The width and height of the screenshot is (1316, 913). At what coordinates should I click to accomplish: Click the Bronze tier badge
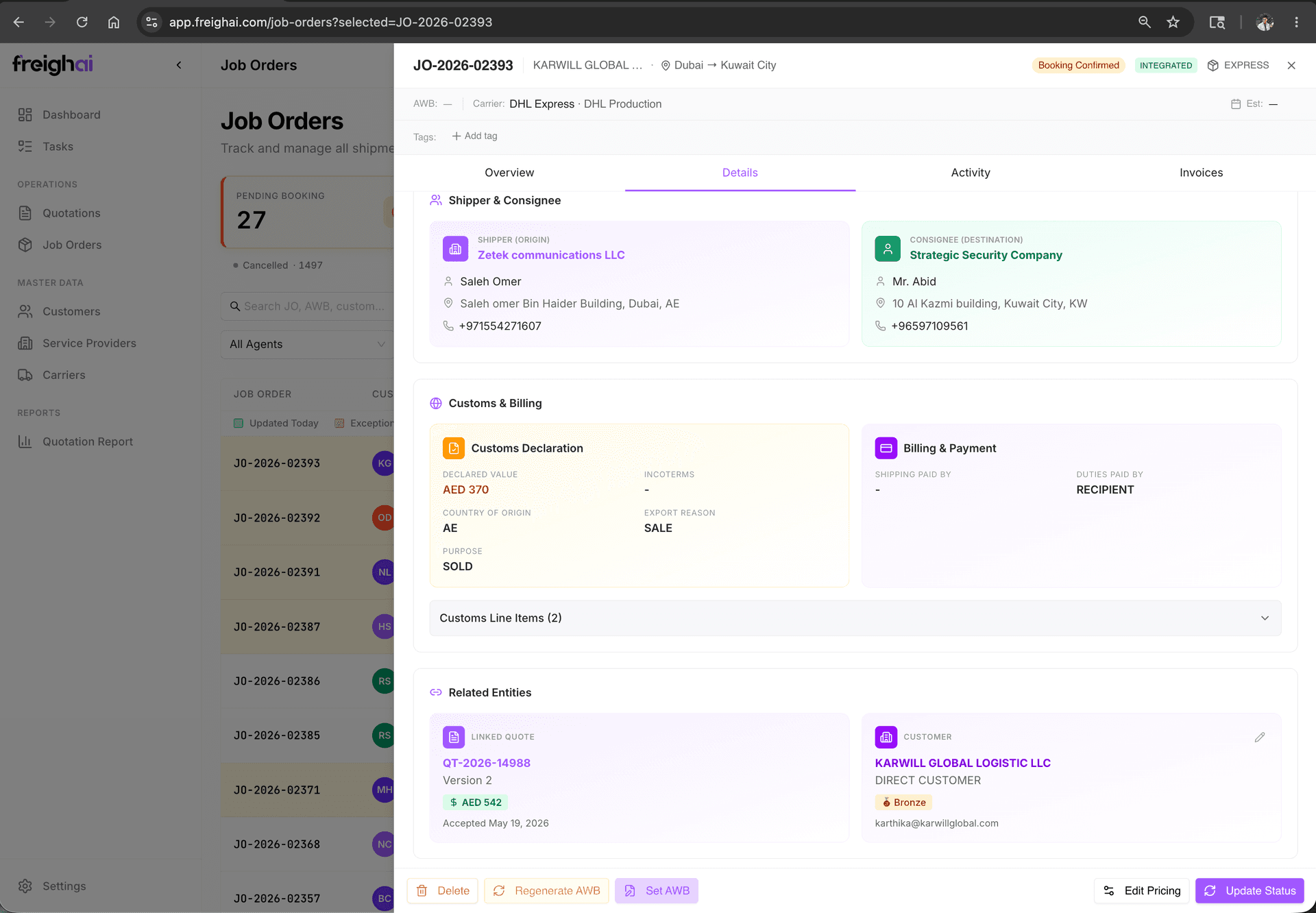pyautogui.click(x=903, y=803)
